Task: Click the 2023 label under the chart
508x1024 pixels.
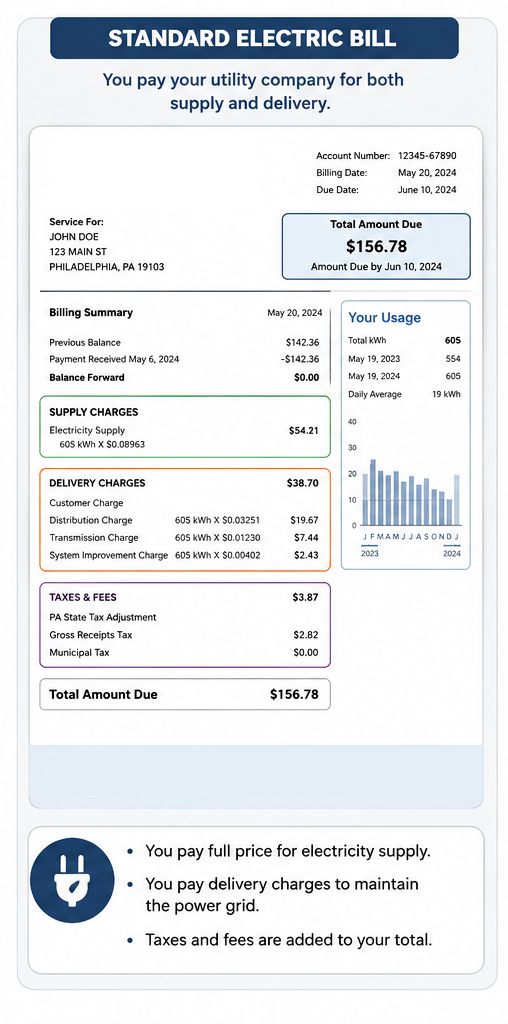Action: (x=370, y=553)
